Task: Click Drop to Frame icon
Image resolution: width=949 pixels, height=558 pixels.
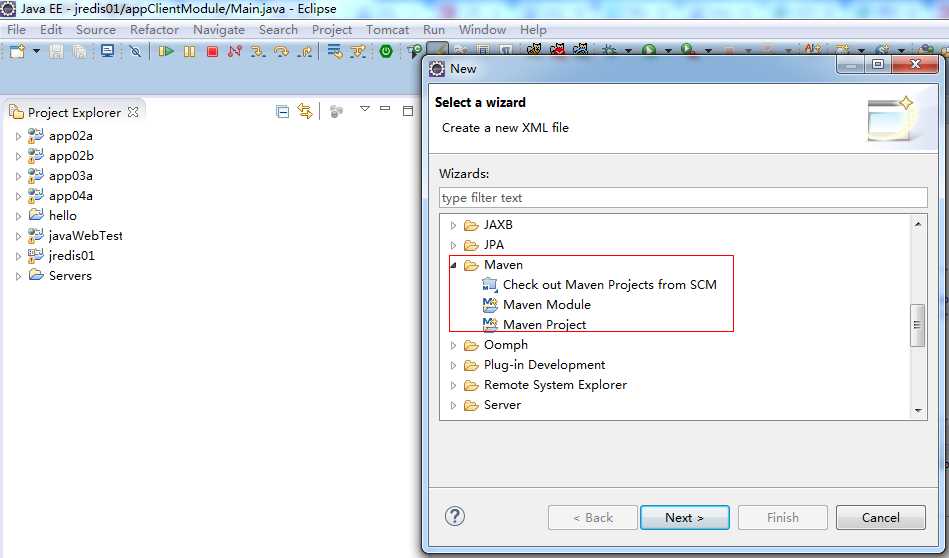Action: point(335,51)
